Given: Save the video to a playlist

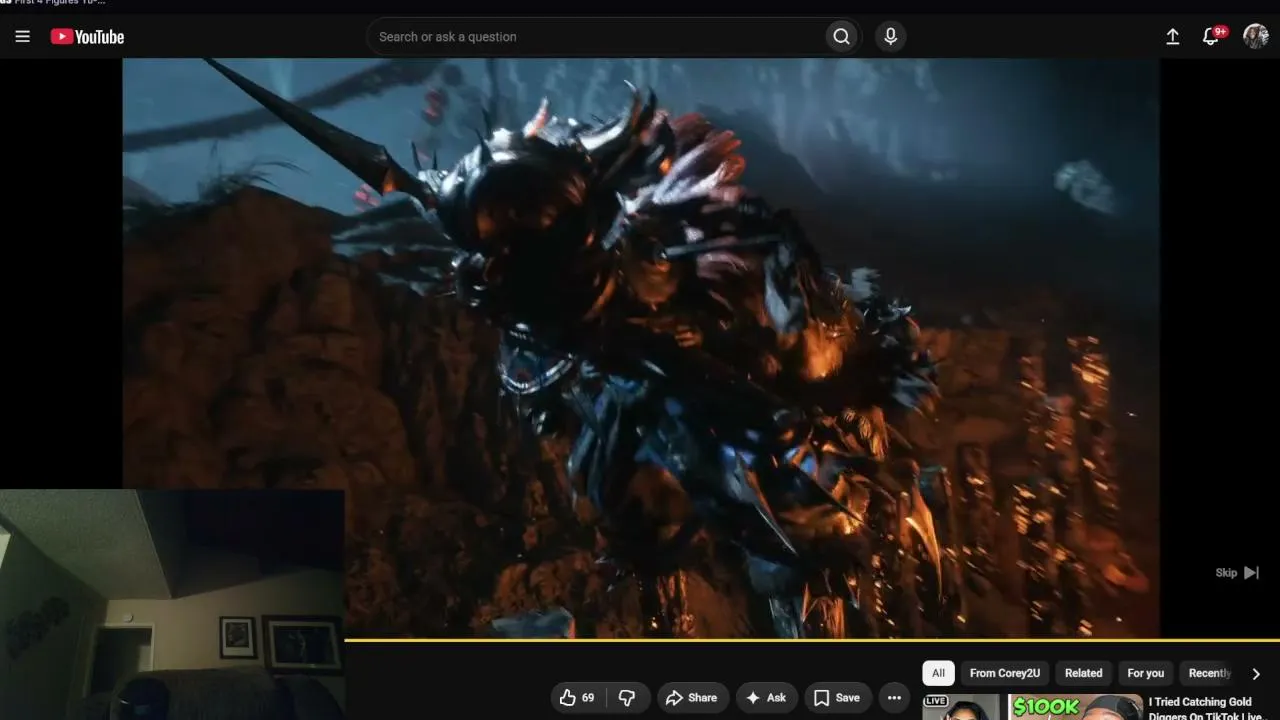Looking at the screenshot, I should [x=837, y=698].
